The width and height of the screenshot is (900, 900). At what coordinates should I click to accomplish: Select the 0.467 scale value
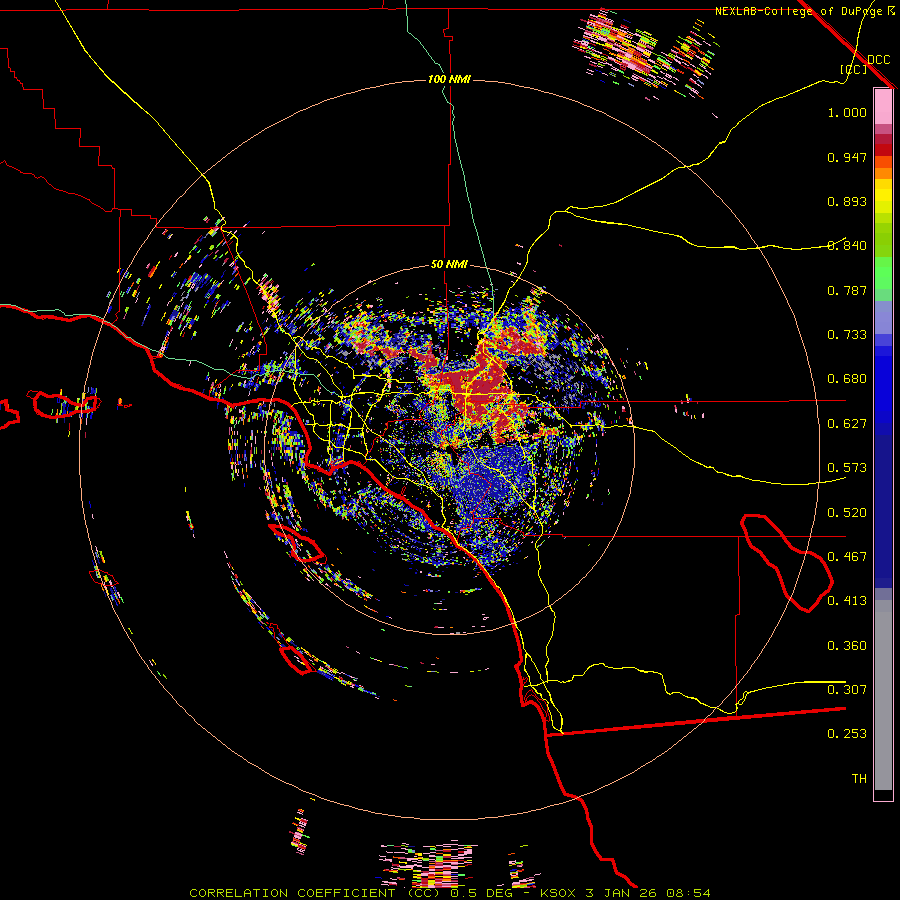pos(847,557)
